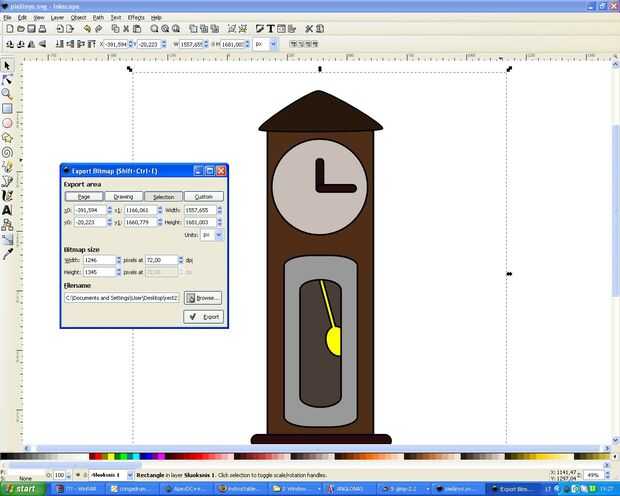Open the Edit menu
The width and height of the screenshot is (620, 496).
coord(22,18)
